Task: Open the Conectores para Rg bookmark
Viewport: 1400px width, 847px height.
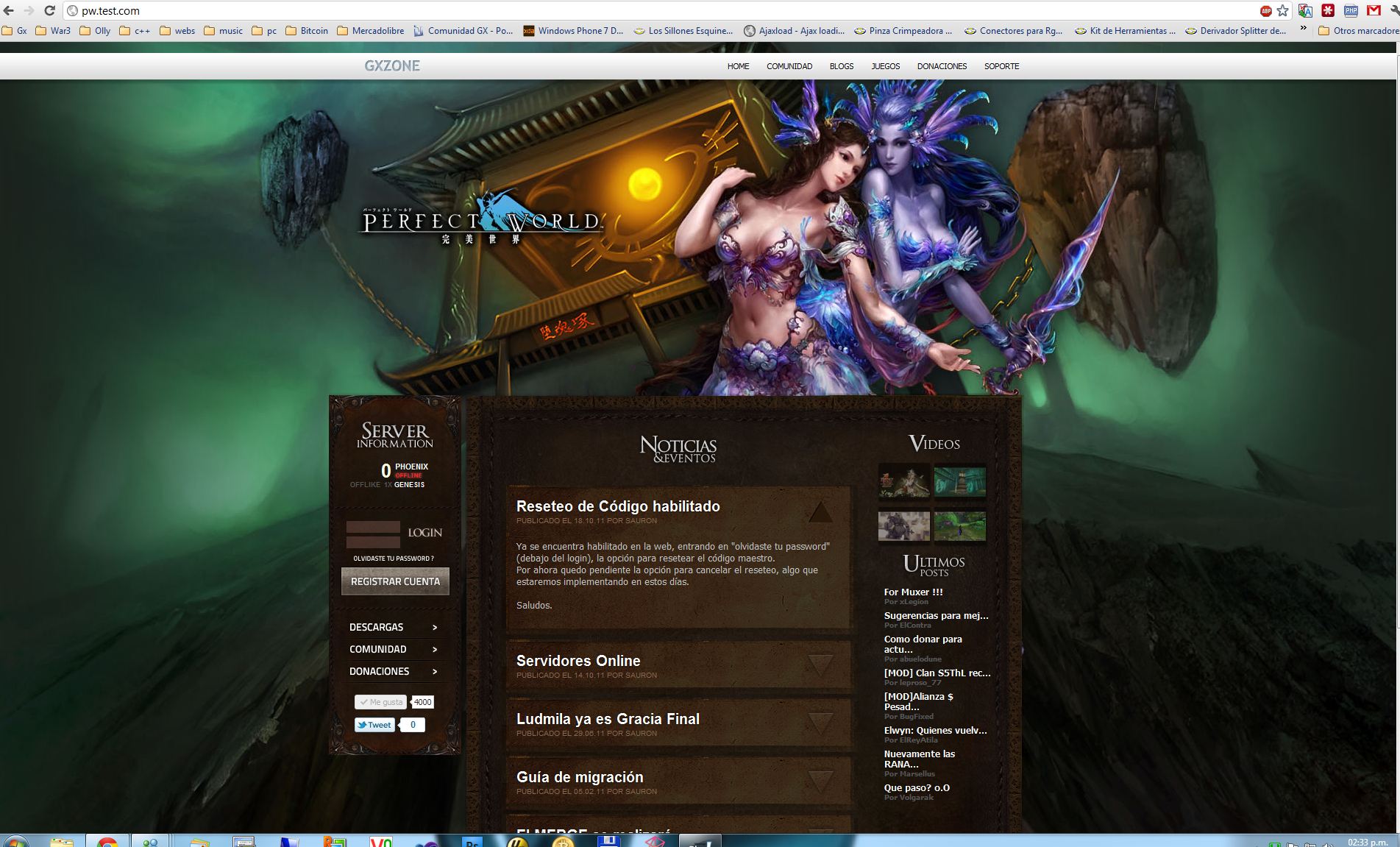Action: [x=1014, y=31]
